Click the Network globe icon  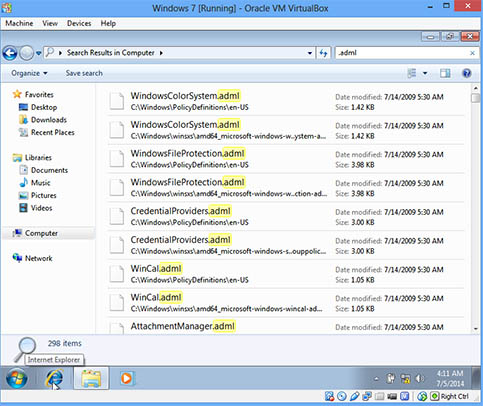17,258
